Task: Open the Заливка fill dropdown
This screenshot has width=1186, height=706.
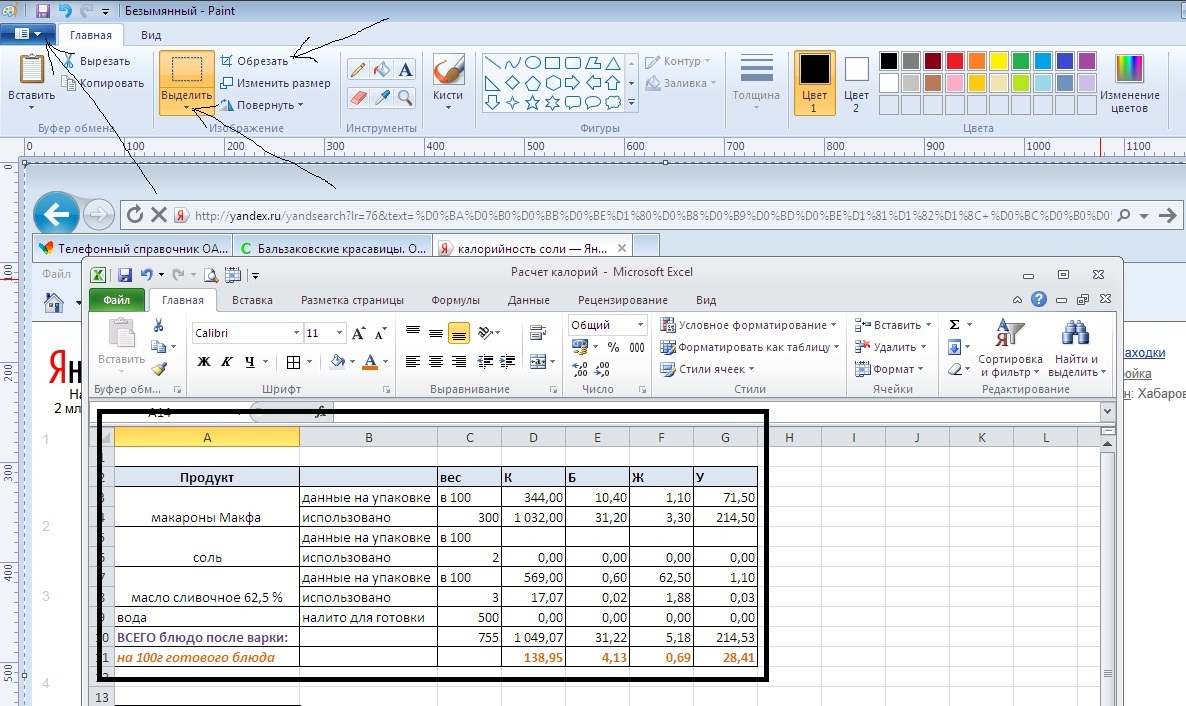Action: tap(681, 83)
